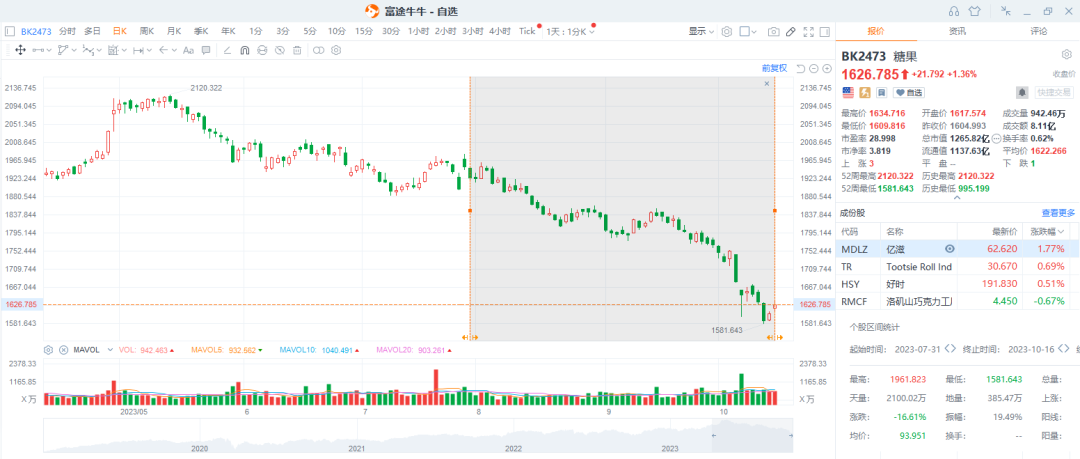Select the angle line drawing tool
The width and height of the screenshot is (1080, 459).
(227, 50)
